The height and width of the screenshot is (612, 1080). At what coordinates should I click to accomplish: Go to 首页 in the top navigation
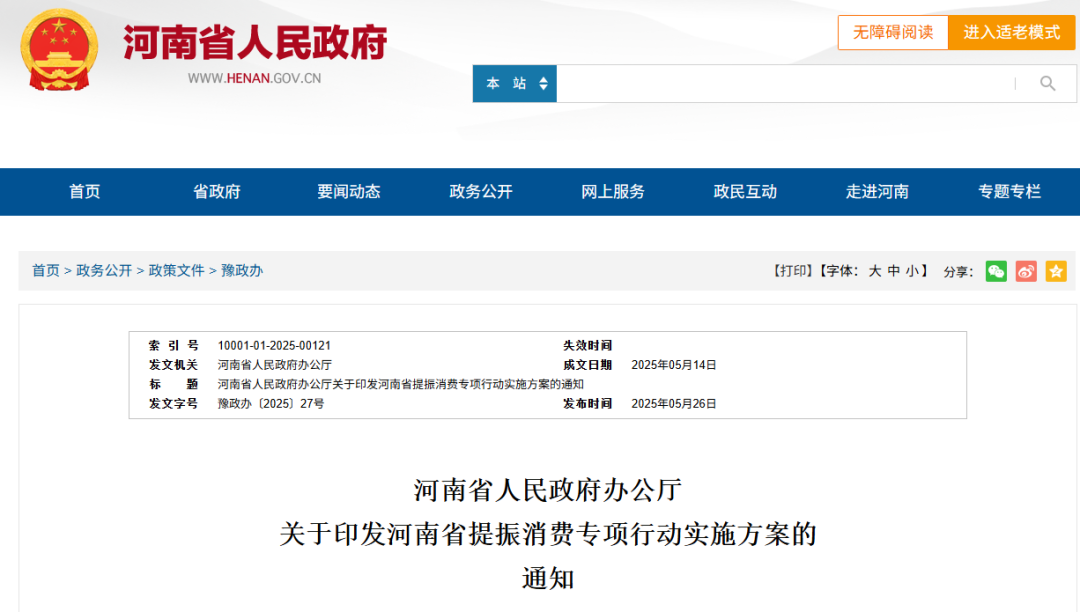(x=84, y=192)
